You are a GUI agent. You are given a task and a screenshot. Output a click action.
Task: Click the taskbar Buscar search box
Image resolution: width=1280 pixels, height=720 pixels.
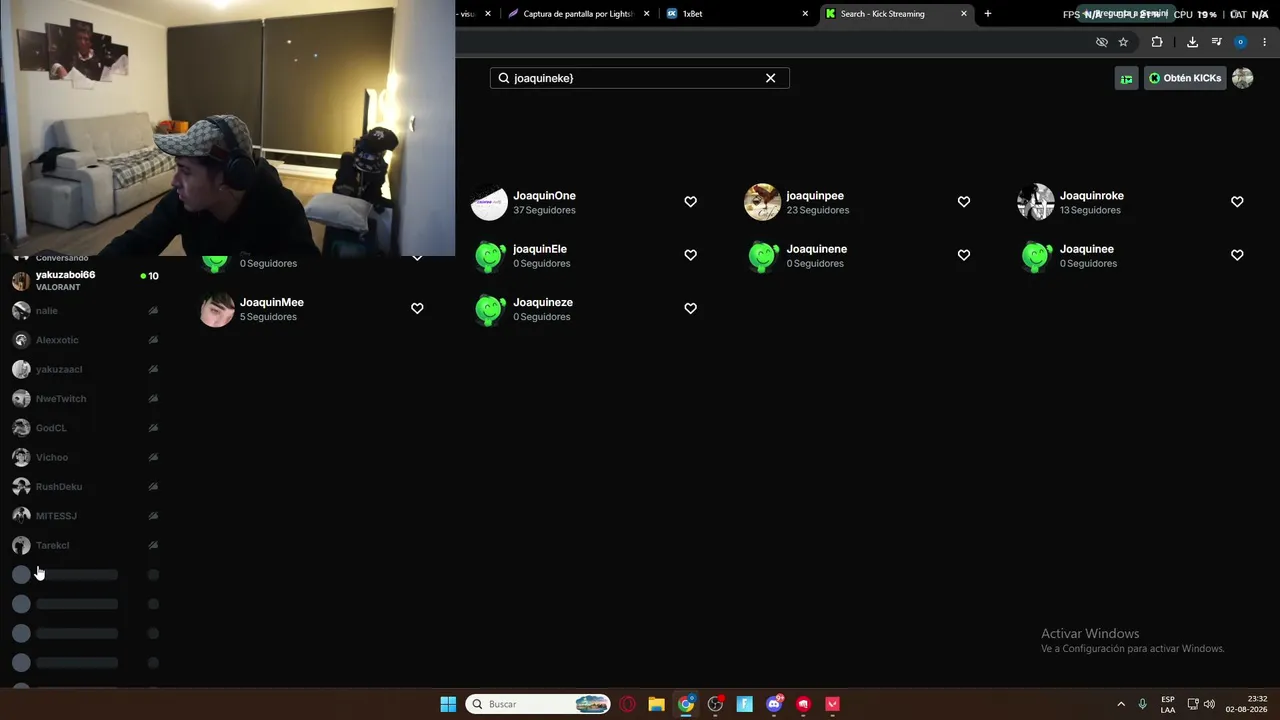coord(538,704)
